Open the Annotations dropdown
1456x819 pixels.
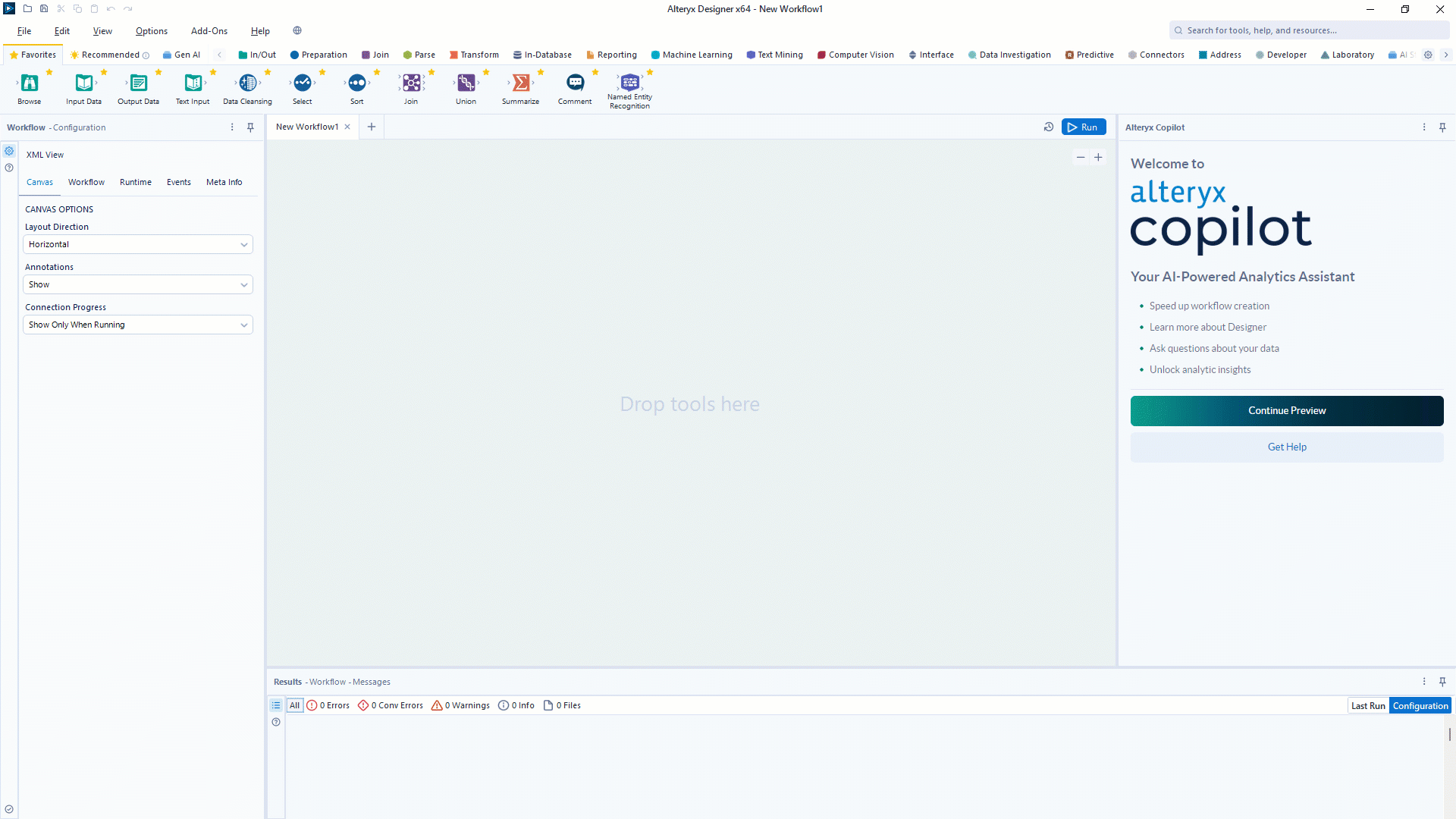(x=138, y=284)
